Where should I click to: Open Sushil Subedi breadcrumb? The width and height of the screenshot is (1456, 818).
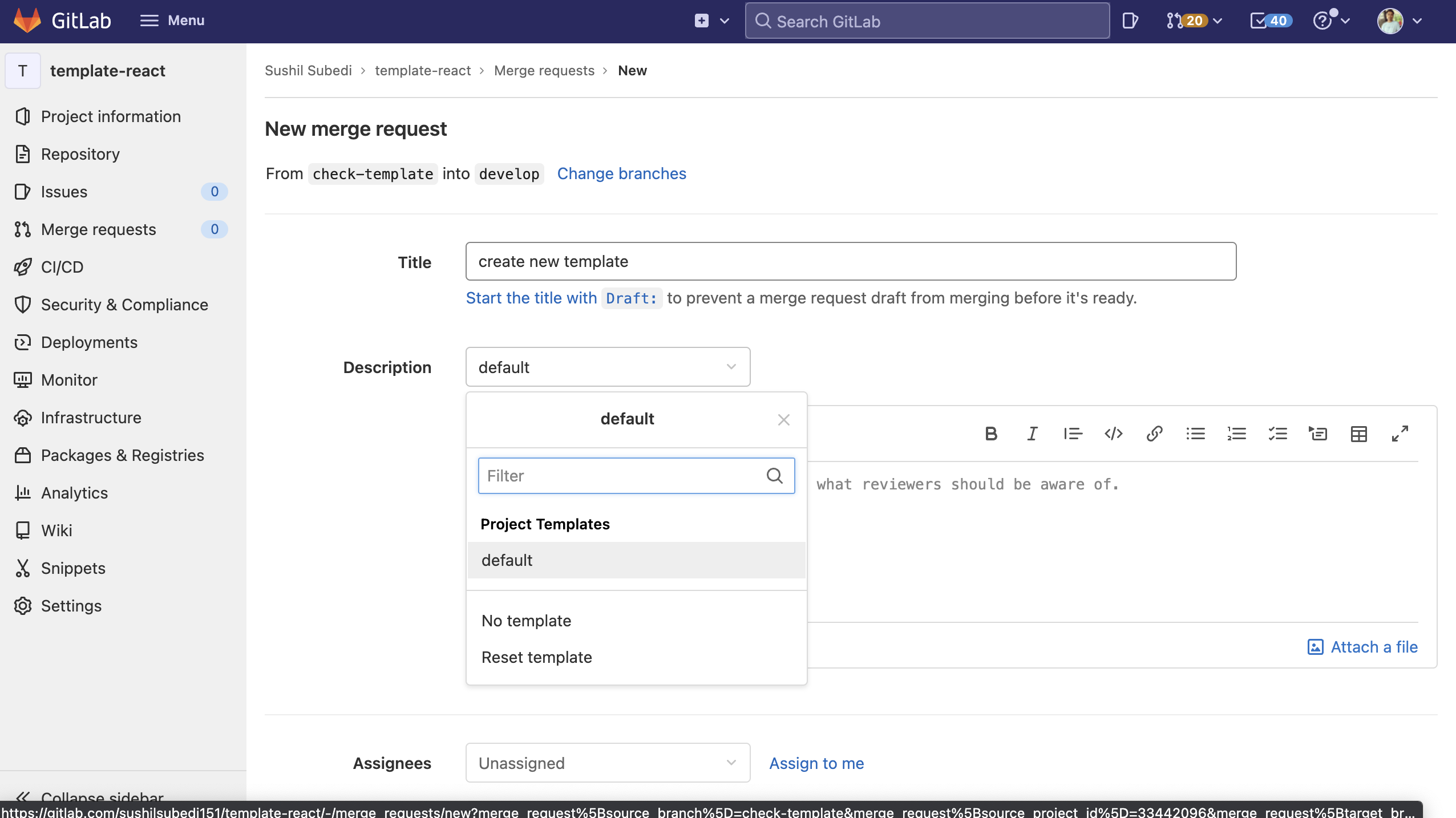[x=308, y=71]
